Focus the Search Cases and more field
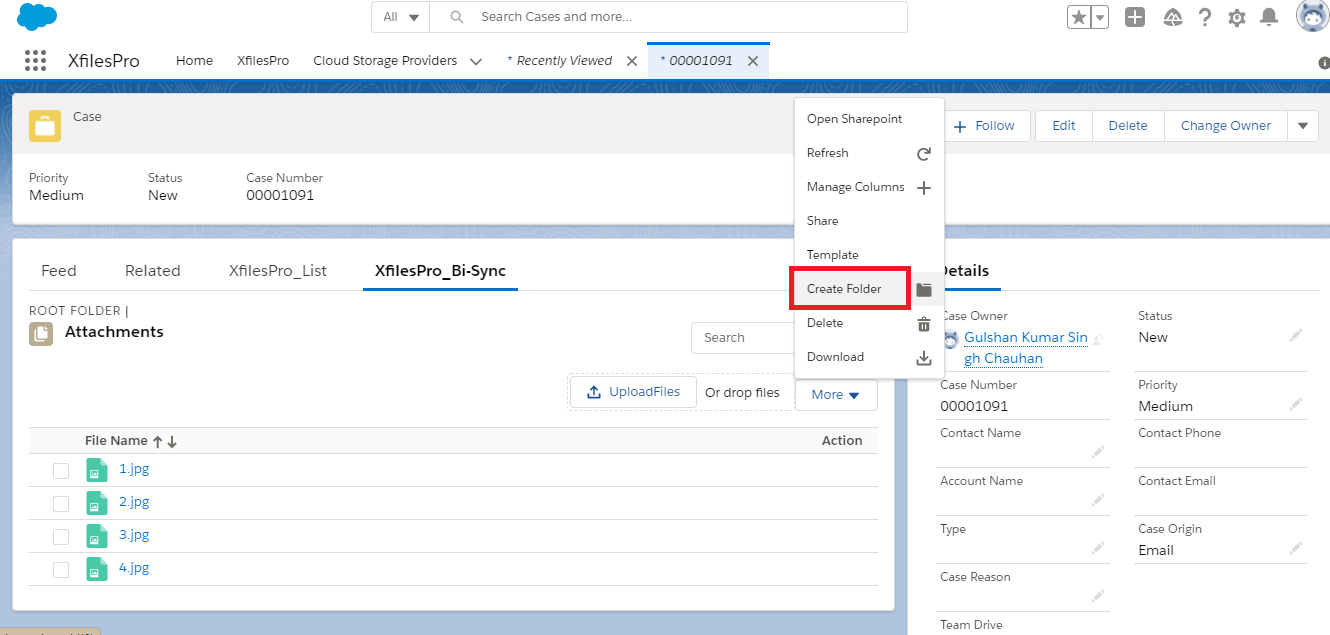1330x635 pixels. coord(669,17)
